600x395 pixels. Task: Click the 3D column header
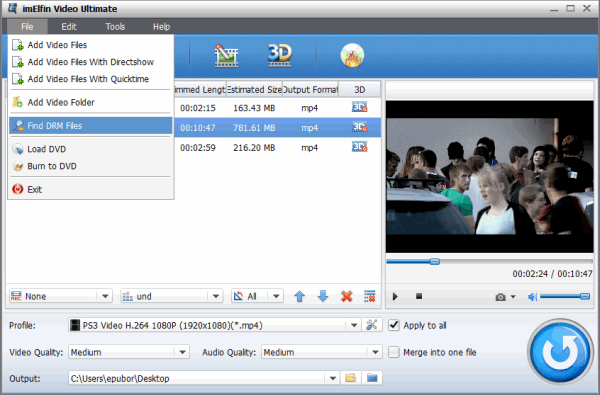tap(359, 90)
